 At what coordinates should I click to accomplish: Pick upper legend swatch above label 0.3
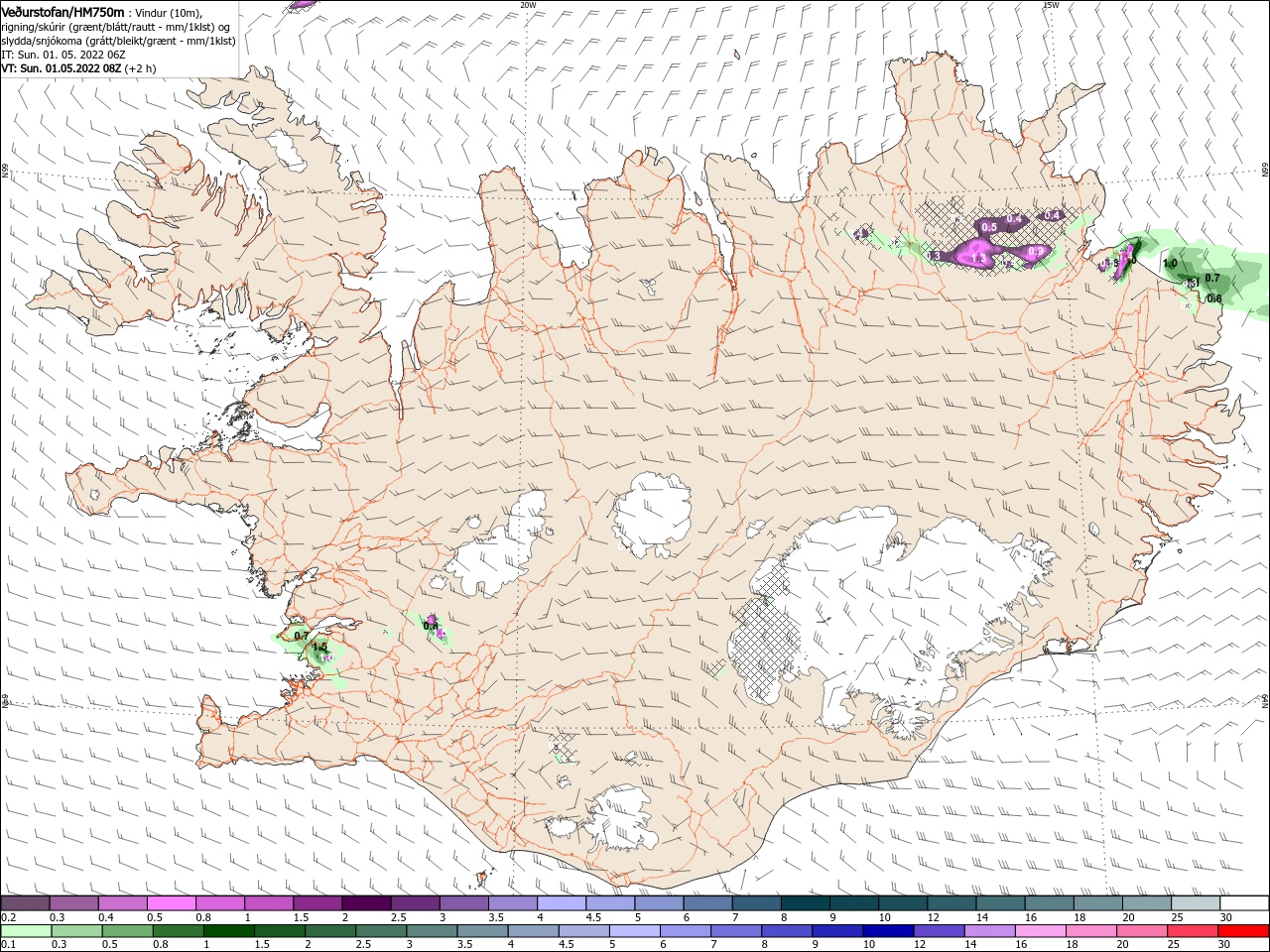point(73,903)
